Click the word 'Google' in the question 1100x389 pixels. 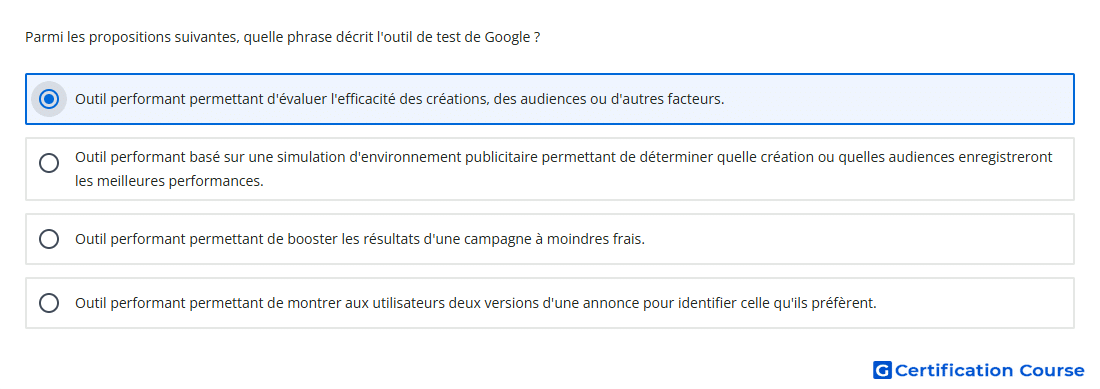tap(507, 37)
